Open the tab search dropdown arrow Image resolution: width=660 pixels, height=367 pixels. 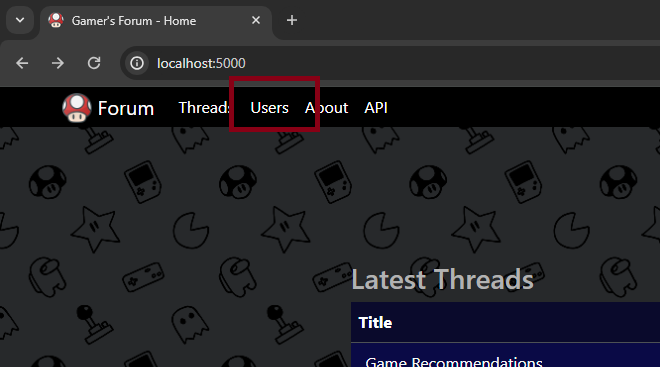(20, 20)
